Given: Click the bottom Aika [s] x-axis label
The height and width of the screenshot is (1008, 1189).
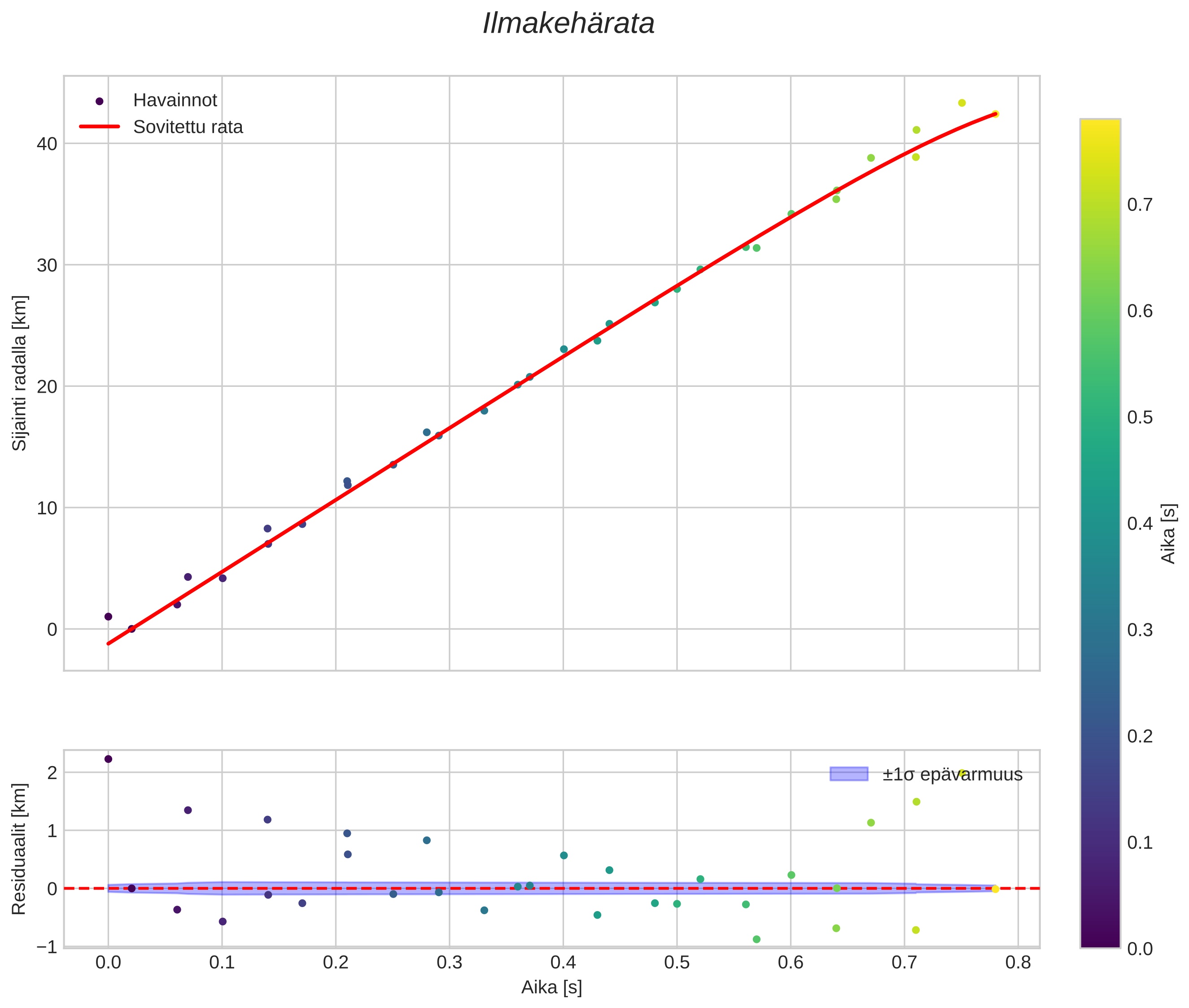Looking at the screenshot, I should pyautogui.click(x=551, y=987).
